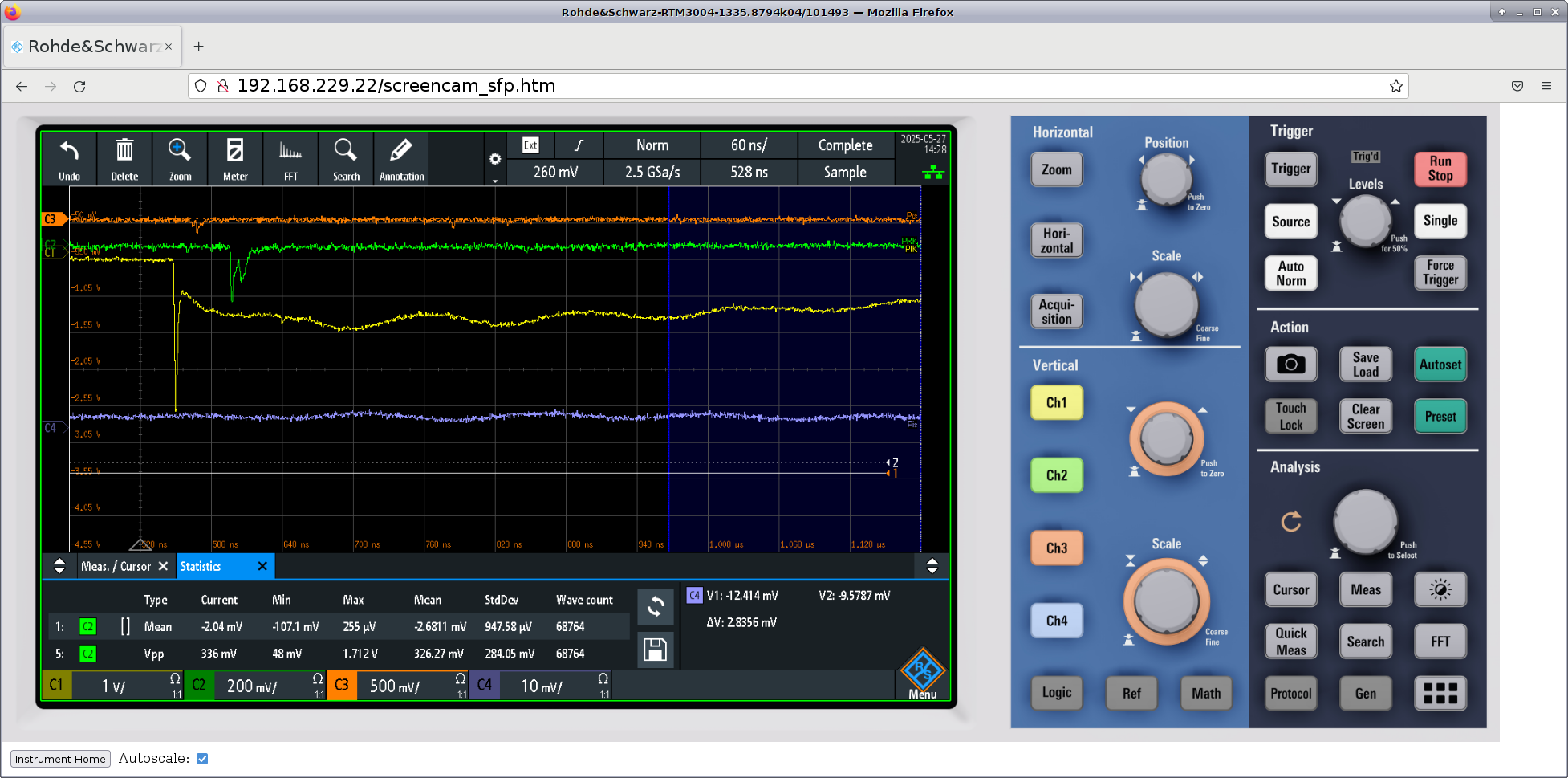
Task: Open the toolbar settings gear
Action: [495, 159]
